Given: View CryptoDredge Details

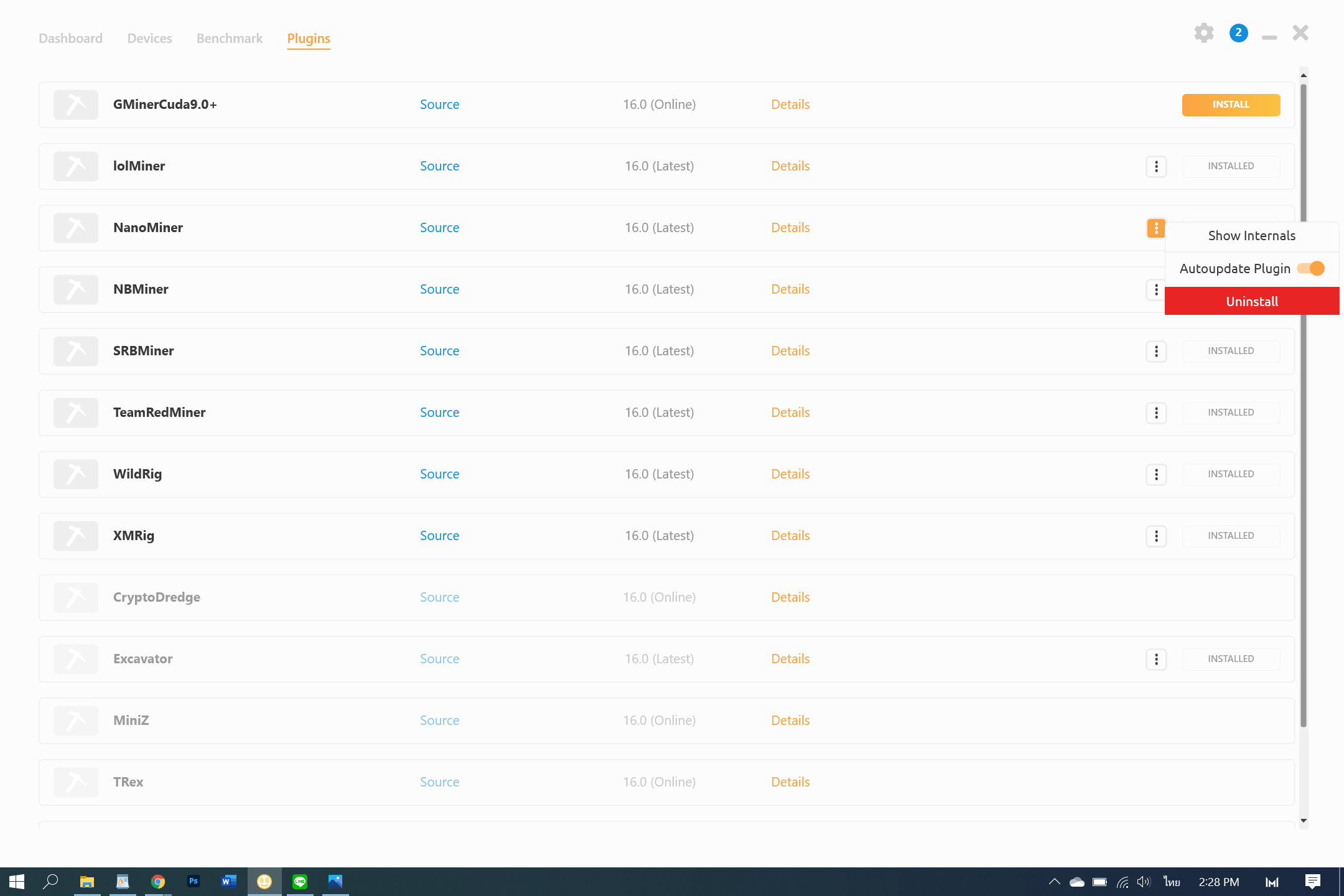Looking at the screenshot, I should 790,597.
